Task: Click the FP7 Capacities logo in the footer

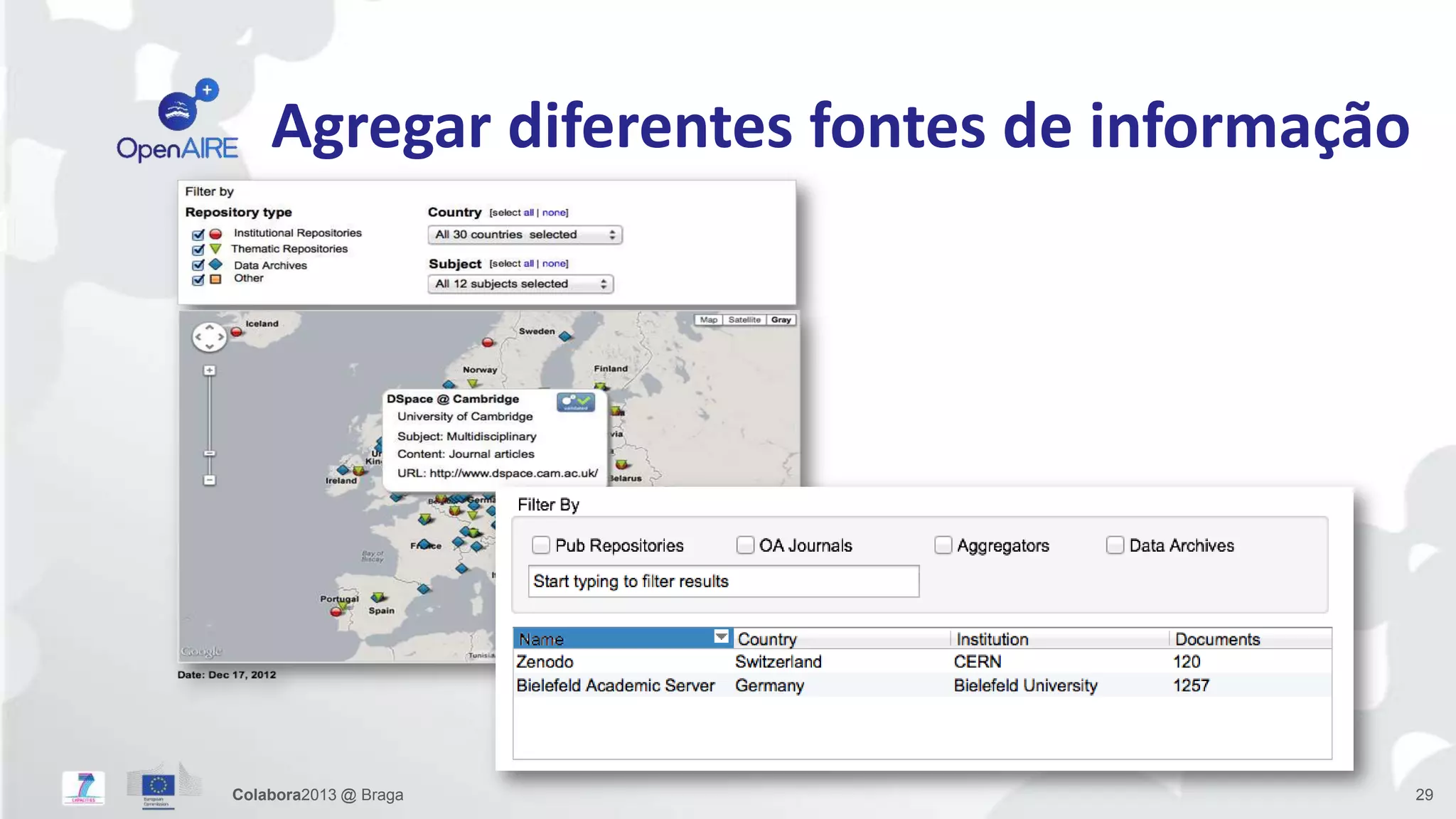Action: [83, 788]
